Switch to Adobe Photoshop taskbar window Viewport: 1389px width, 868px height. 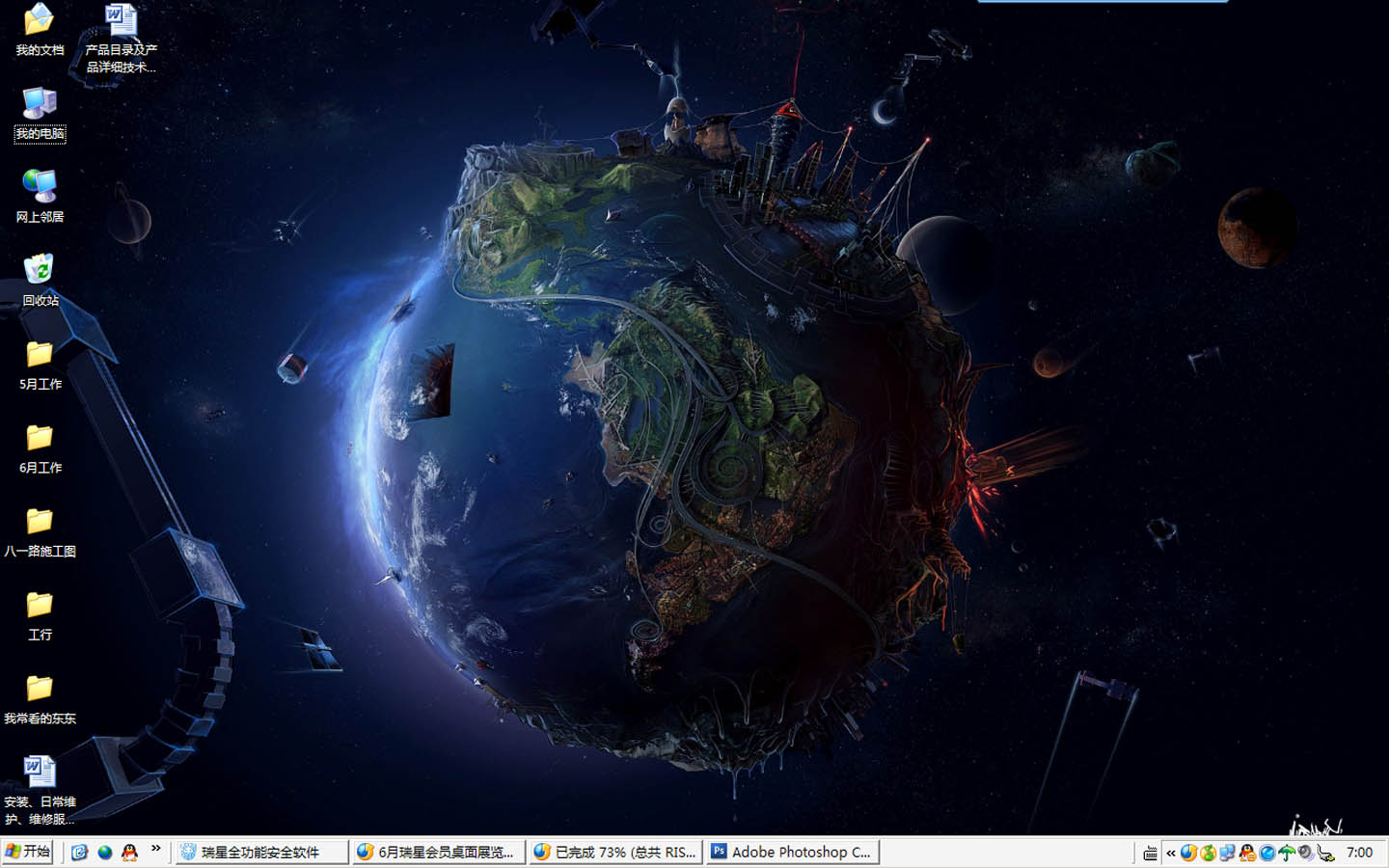[x=793, y=852]
